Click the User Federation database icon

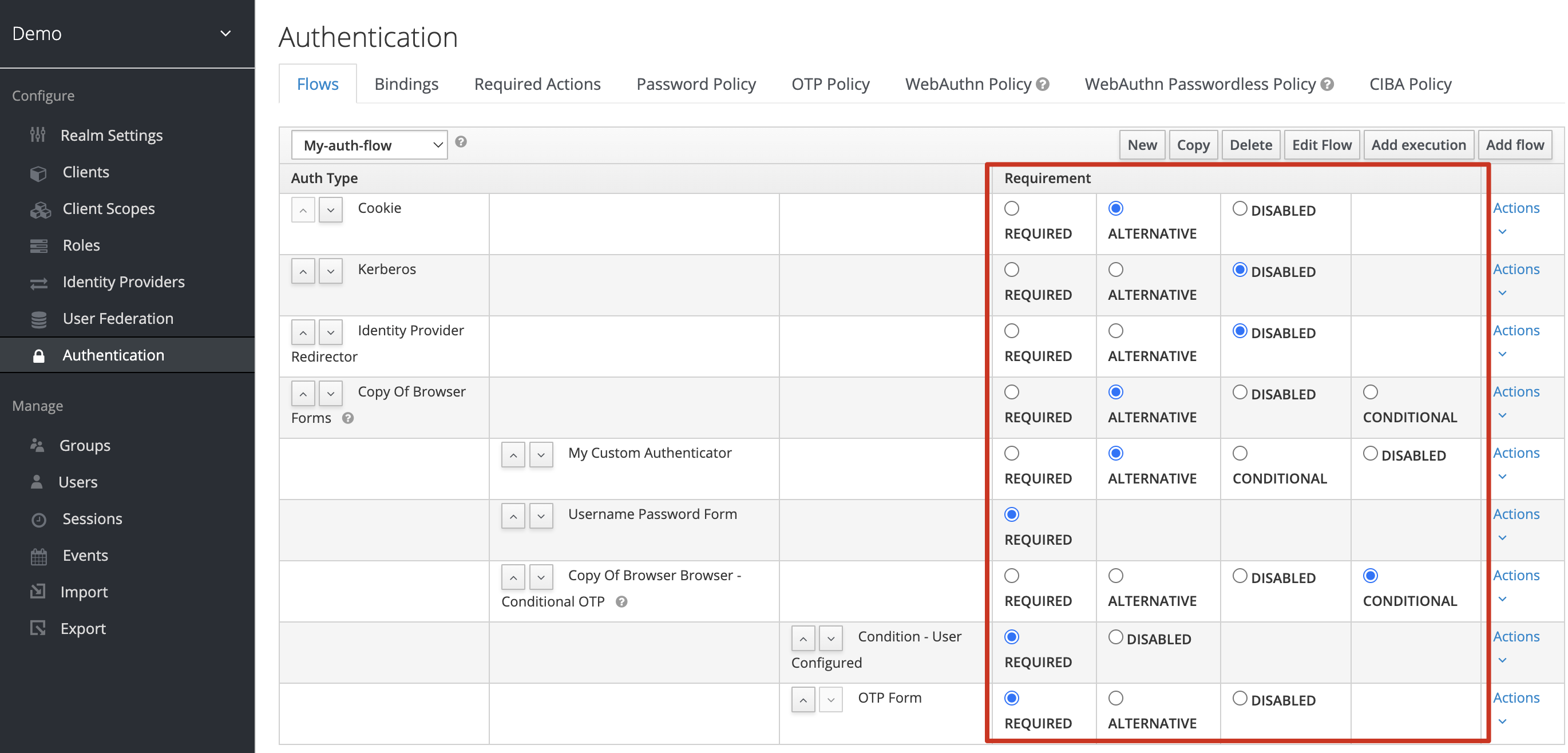pos(38,319)
